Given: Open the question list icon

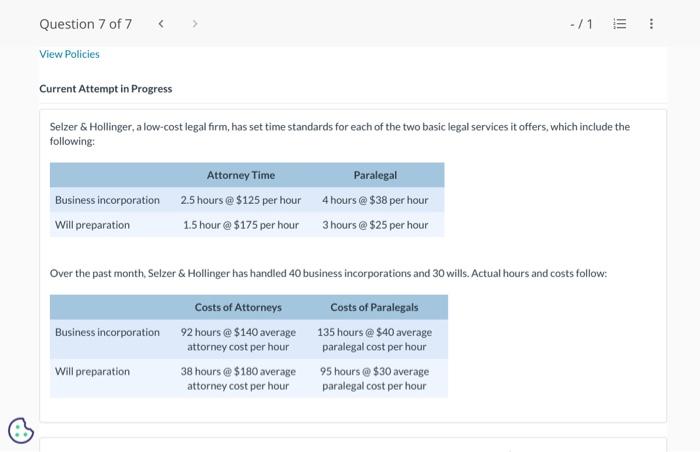Looking at the screenshot, I should pyautogui.click(x=620, y=24).
